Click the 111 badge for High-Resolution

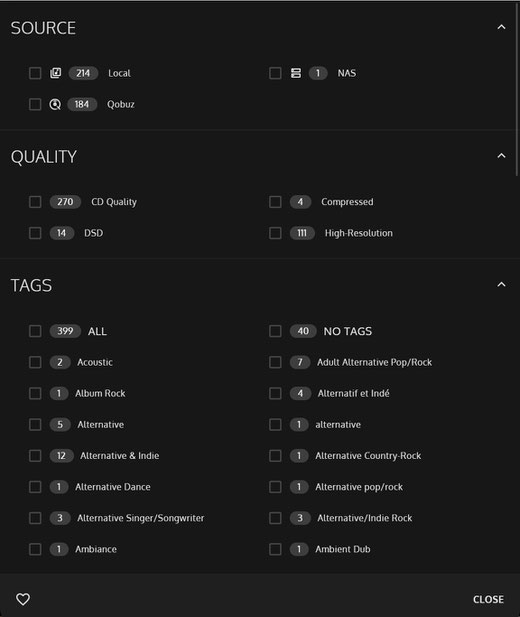[302, 233]
